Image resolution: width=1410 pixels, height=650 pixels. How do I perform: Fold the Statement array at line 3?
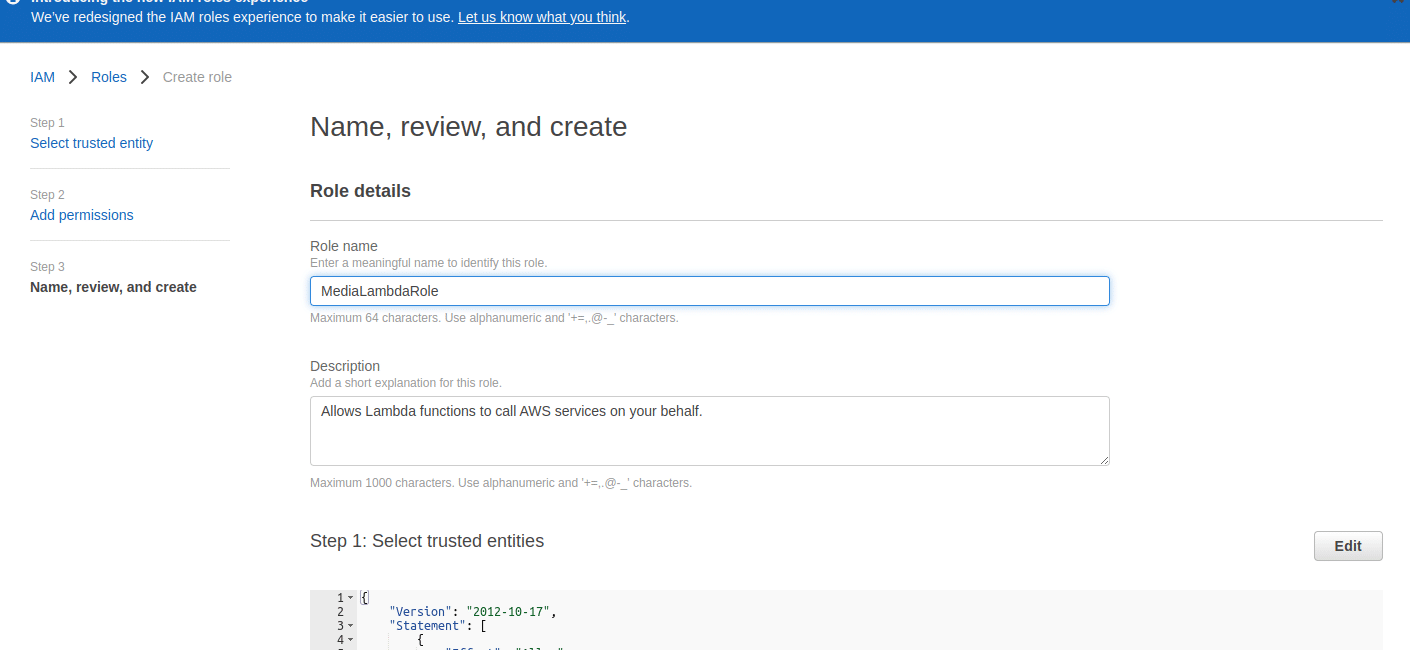pyautogui.click(x=350, y=626)
